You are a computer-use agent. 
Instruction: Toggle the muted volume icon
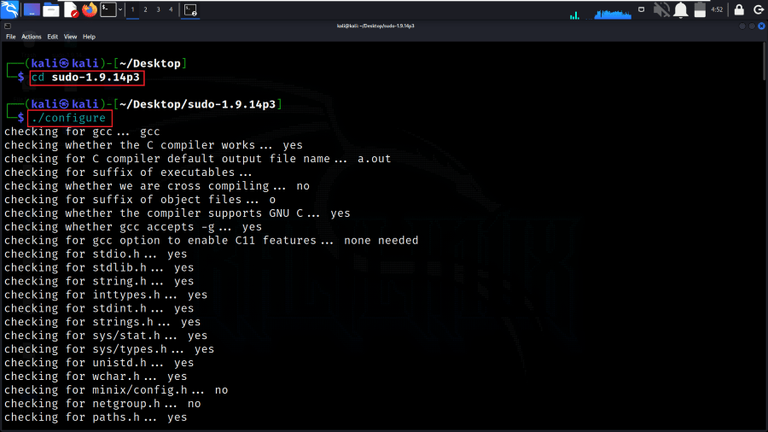coord(661,9)
